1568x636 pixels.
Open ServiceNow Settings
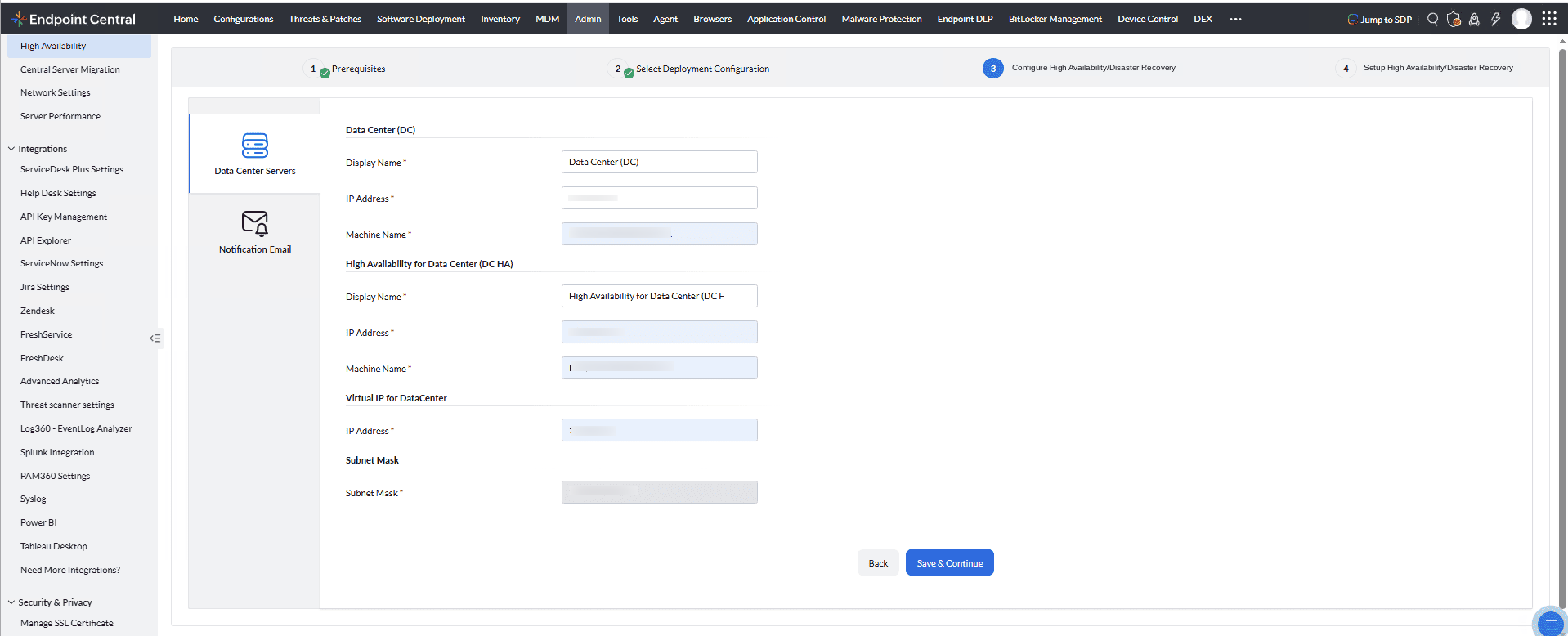tap(62, 263)
